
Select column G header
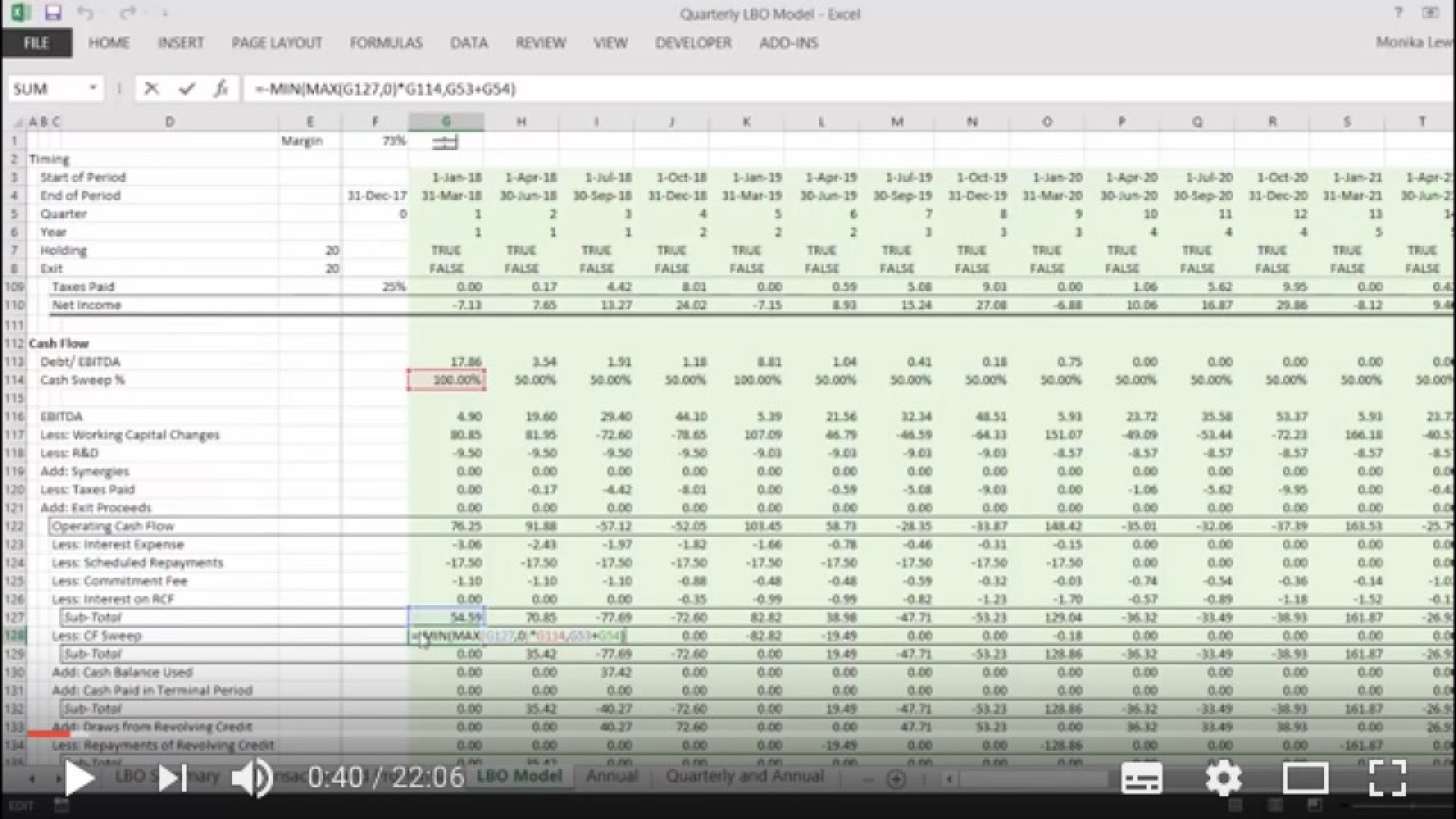(446, 121)
